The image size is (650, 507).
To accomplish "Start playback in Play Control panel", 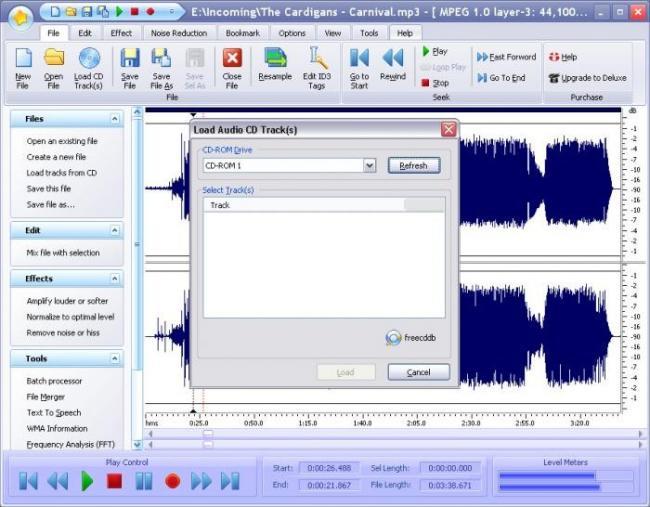I will click(x=87, y=481).
